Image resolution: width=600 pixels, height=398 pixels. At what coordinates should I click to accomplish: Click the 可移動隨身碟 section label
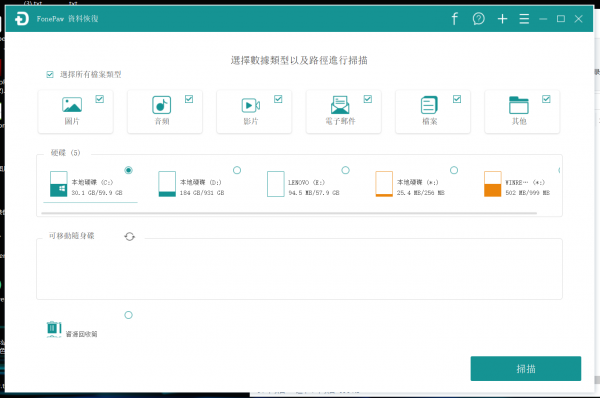[71, 236]
